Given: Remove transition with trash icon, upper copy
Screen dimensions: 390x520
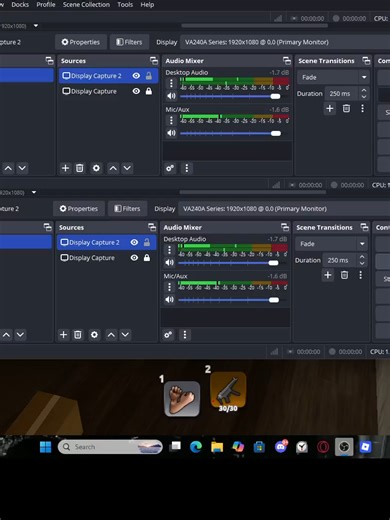Looking at the screenshot, I should 346,108.
